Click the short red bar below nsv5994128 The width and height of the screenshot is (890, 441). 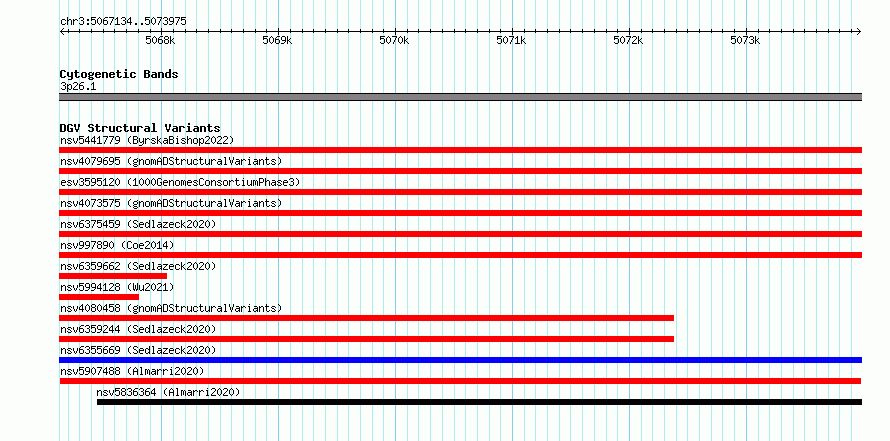pos(99,297)
